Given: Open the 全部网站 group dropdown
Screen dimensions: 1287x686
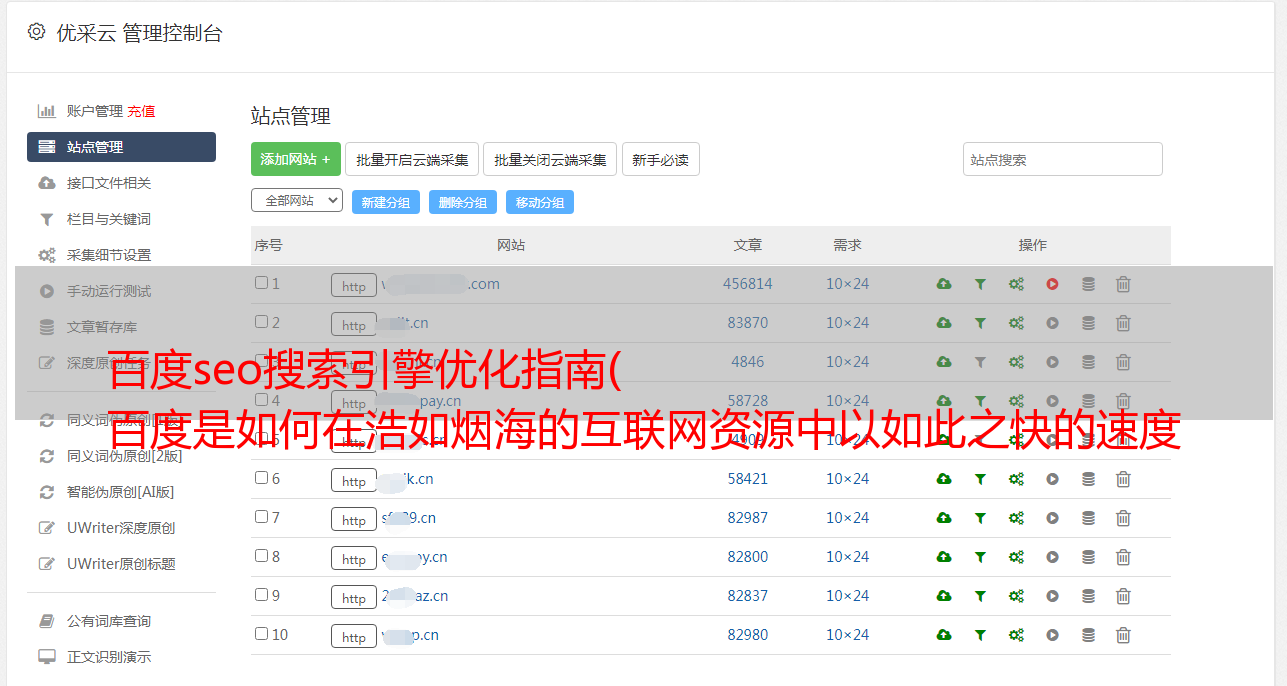Looking at the screenshot, I should point(297,201).
